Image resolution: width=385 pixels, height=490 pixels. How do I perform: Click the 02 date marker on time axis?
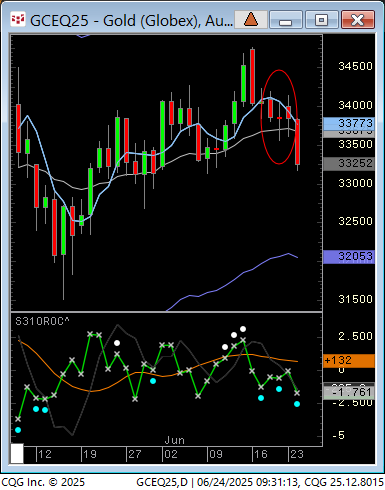[171, 454]
